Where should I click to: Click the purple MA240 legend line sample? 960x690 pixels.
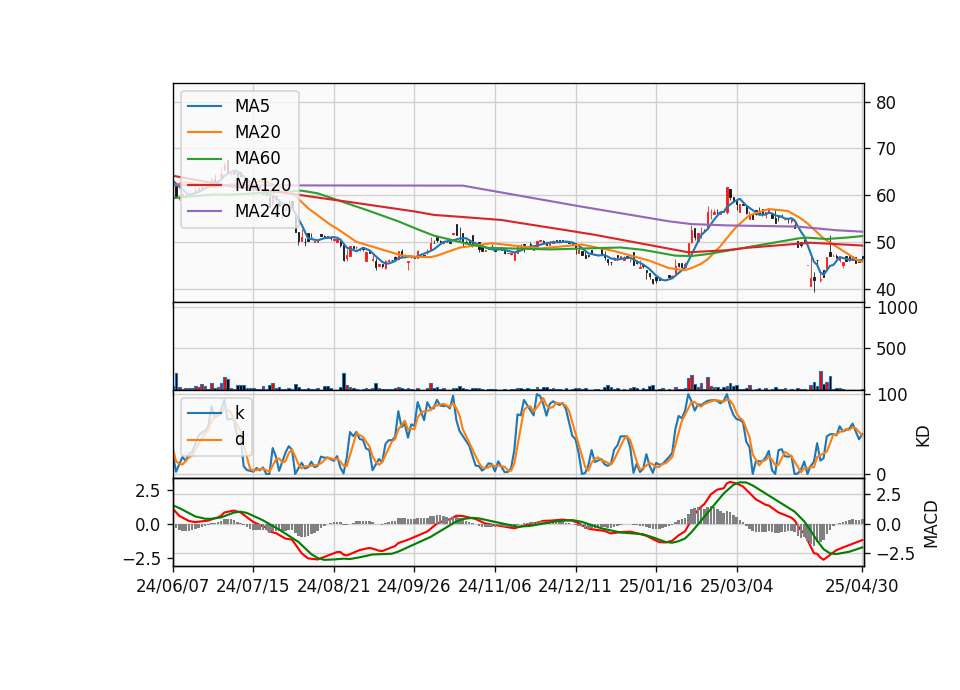click(204, 211)
